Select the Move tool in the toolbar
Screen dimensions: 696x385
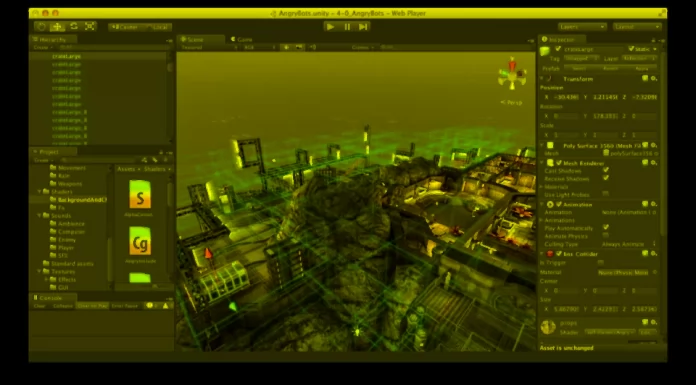[57, 27]
